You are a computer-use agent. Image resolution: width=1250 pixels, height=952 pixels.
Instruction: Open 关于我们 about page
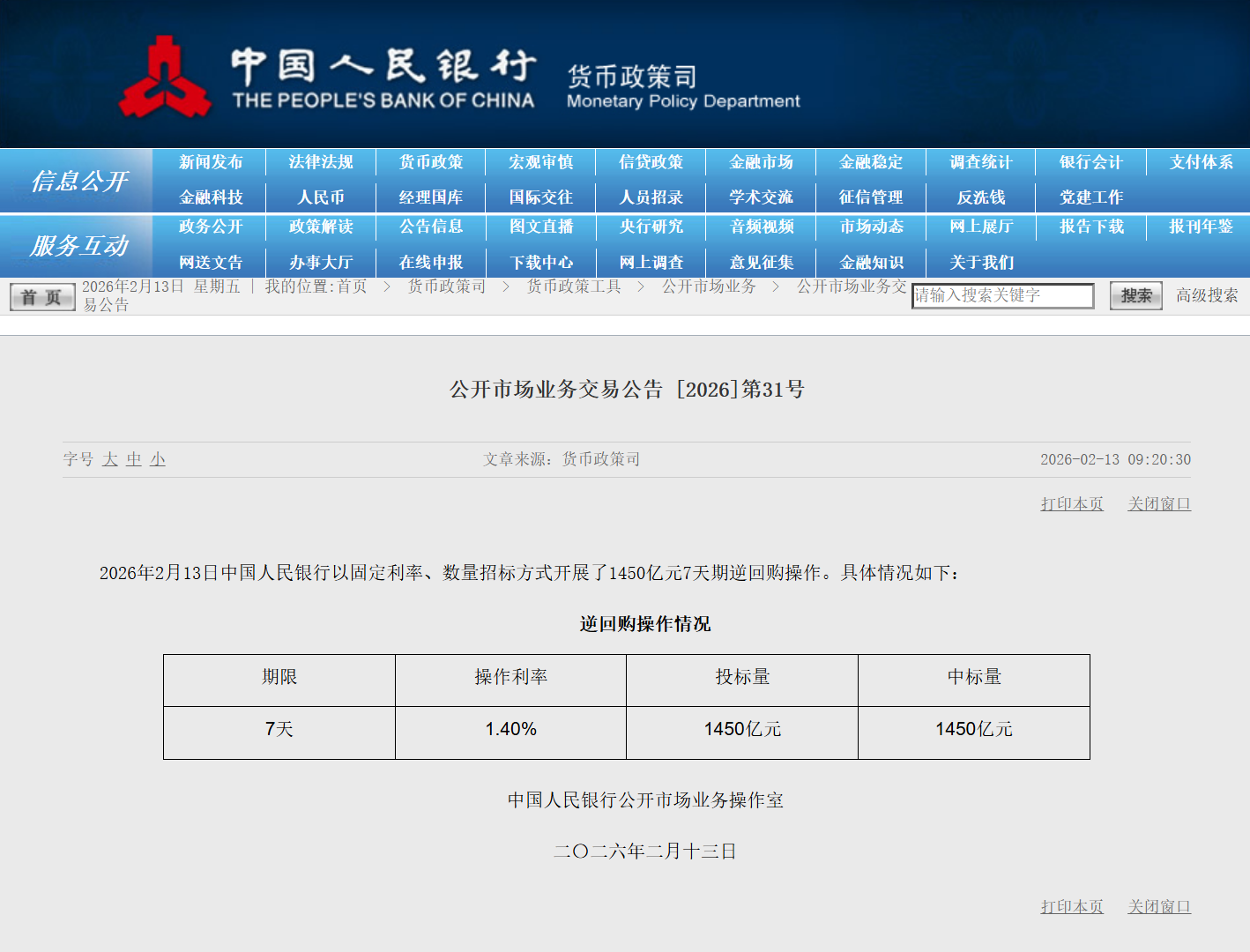pyautogui.click(x=981, y=263)
